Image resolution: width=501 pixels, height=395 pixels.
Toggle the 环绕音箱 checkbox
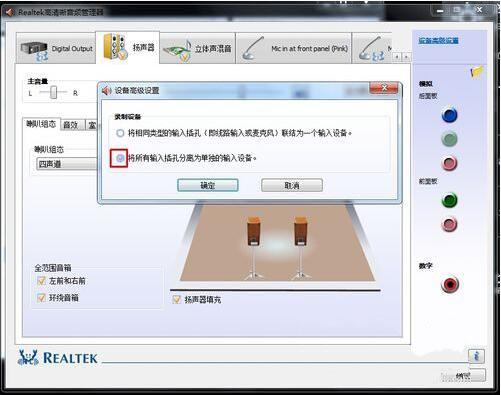coord(42,297)
